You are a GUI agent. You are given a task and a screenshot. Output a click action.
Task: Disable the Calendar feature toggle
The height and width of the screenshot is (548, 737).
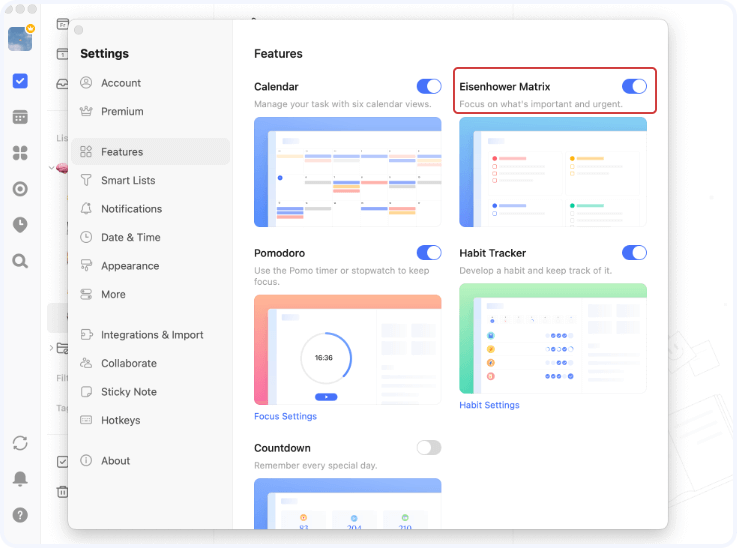429,86
